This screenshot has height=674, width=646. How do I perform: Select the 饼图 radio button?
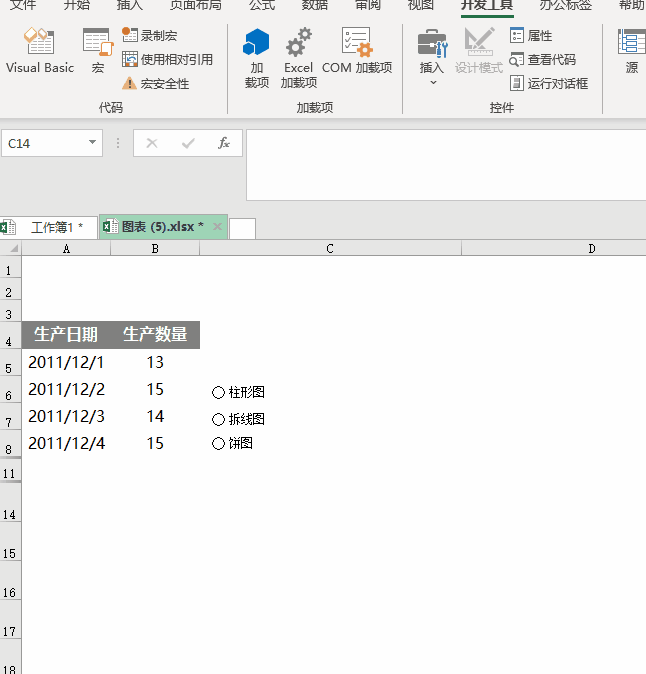[x=219, y=444]
